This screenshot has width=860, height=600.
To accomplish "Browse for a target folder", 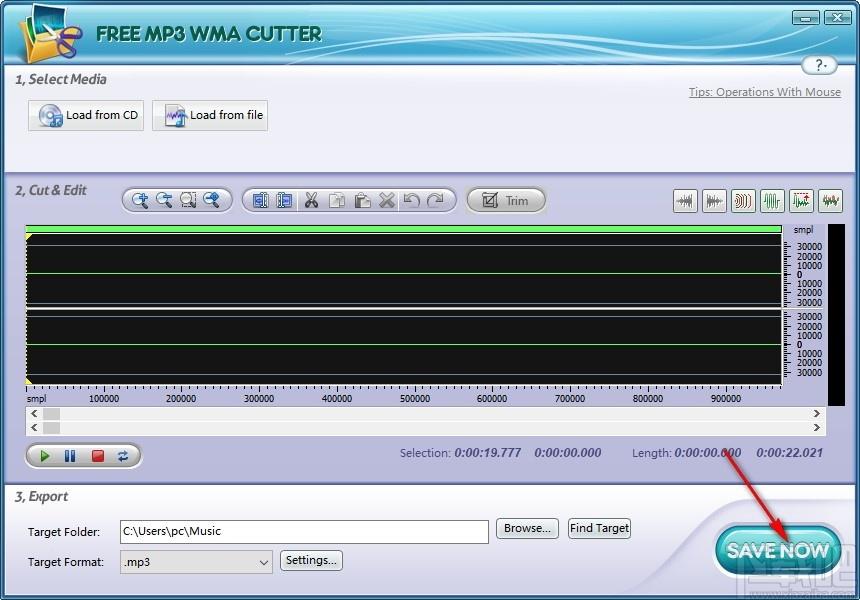I will (527, 528).
